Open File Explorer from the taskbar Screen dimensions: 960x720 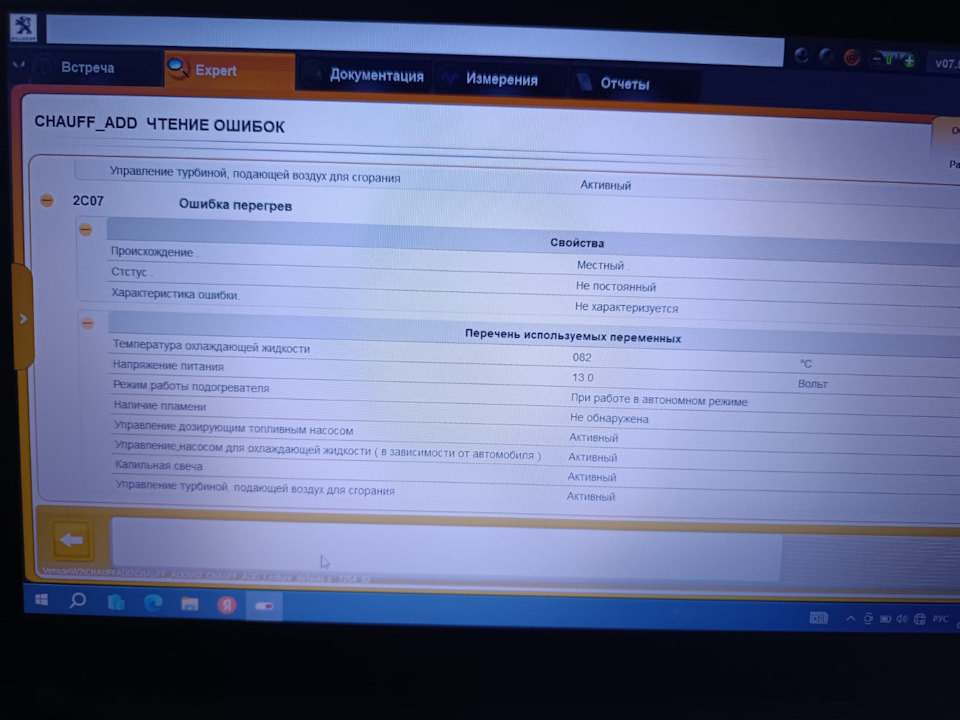(190, 604)
